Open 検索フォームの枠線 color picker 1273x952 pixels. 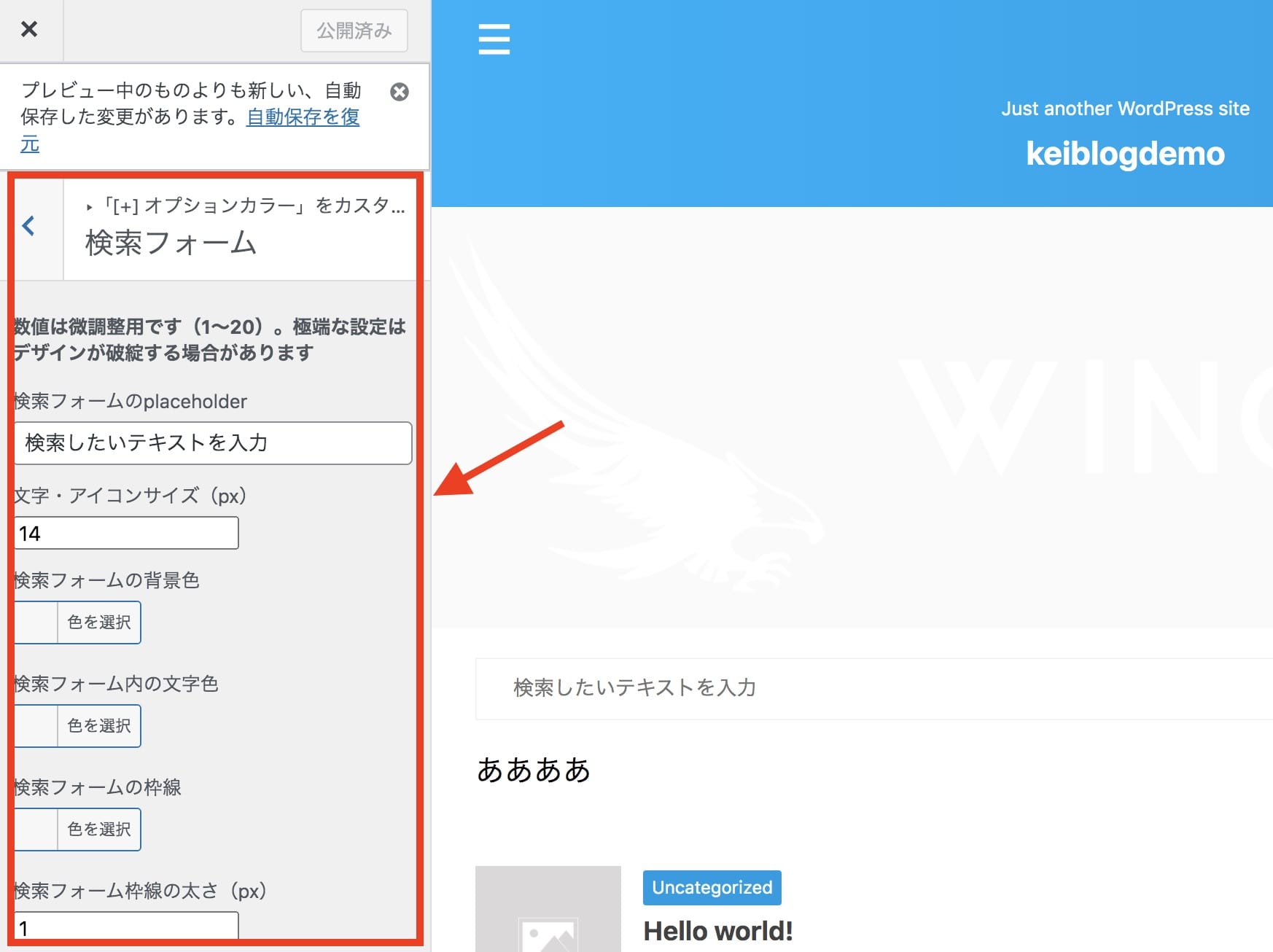click(98, 829)
